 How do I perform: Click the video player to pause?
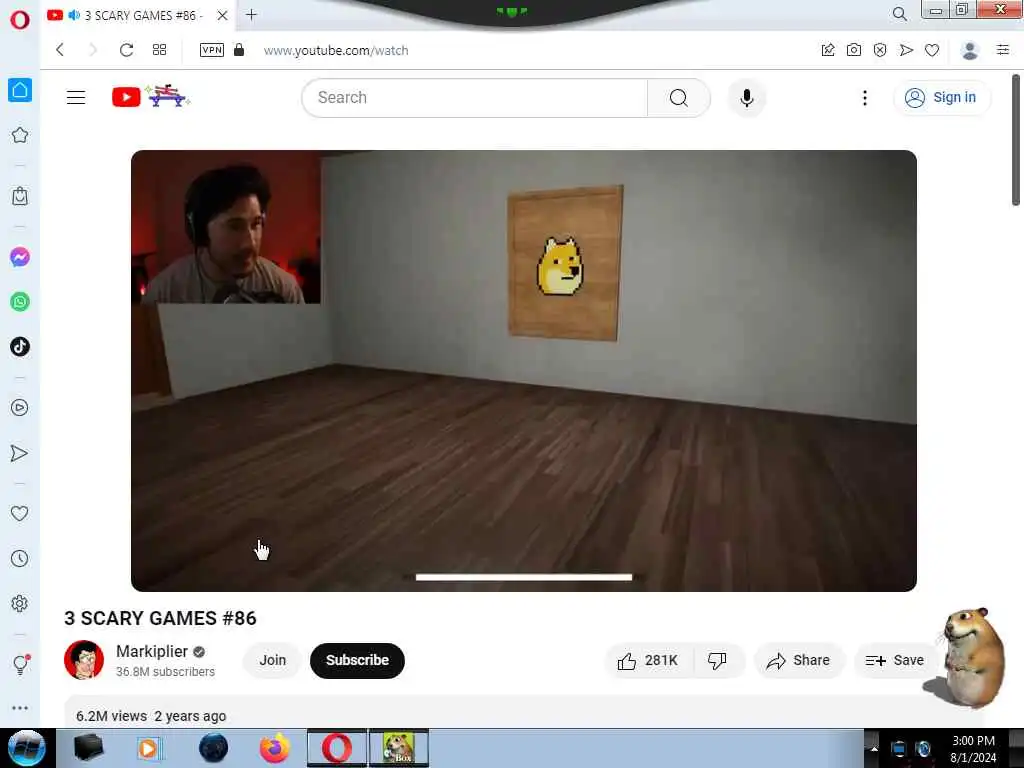click(x=524, y=370)
